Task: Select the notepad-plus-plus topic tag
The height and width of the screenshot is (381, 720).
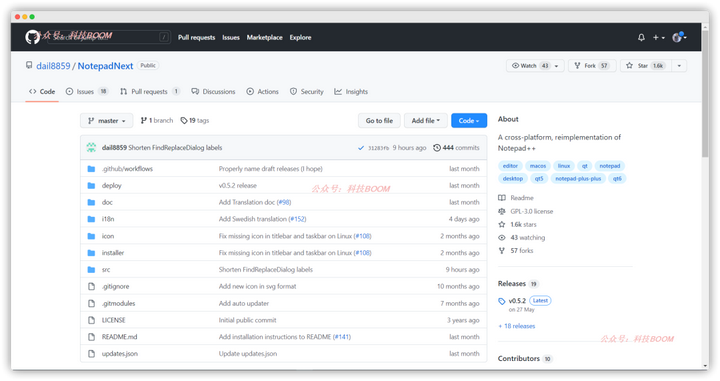Action: point(578,179)
